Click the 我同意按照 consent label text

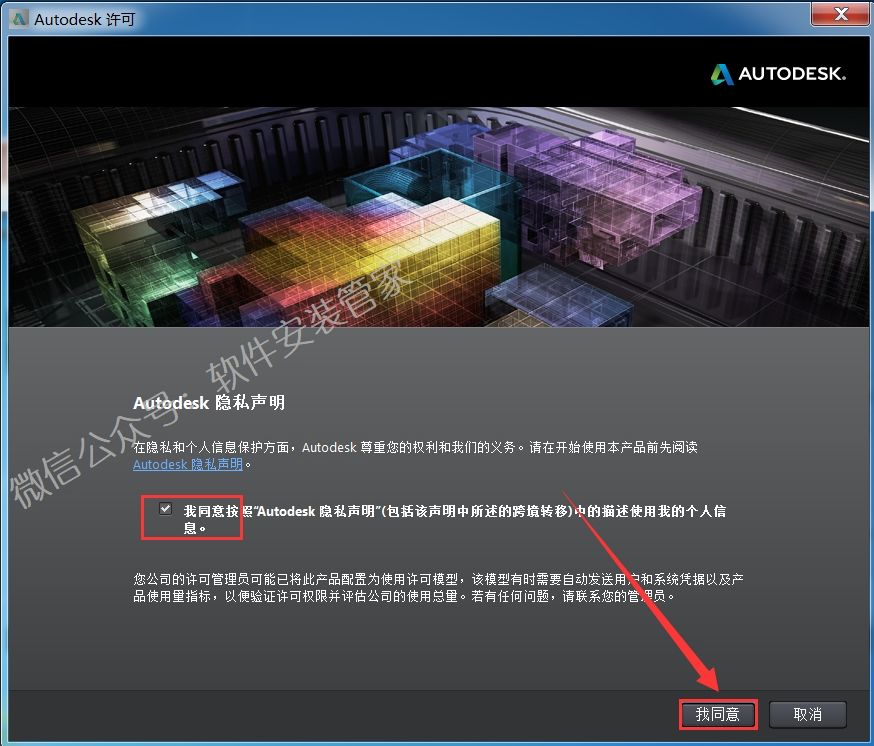[x=455, y=511]
